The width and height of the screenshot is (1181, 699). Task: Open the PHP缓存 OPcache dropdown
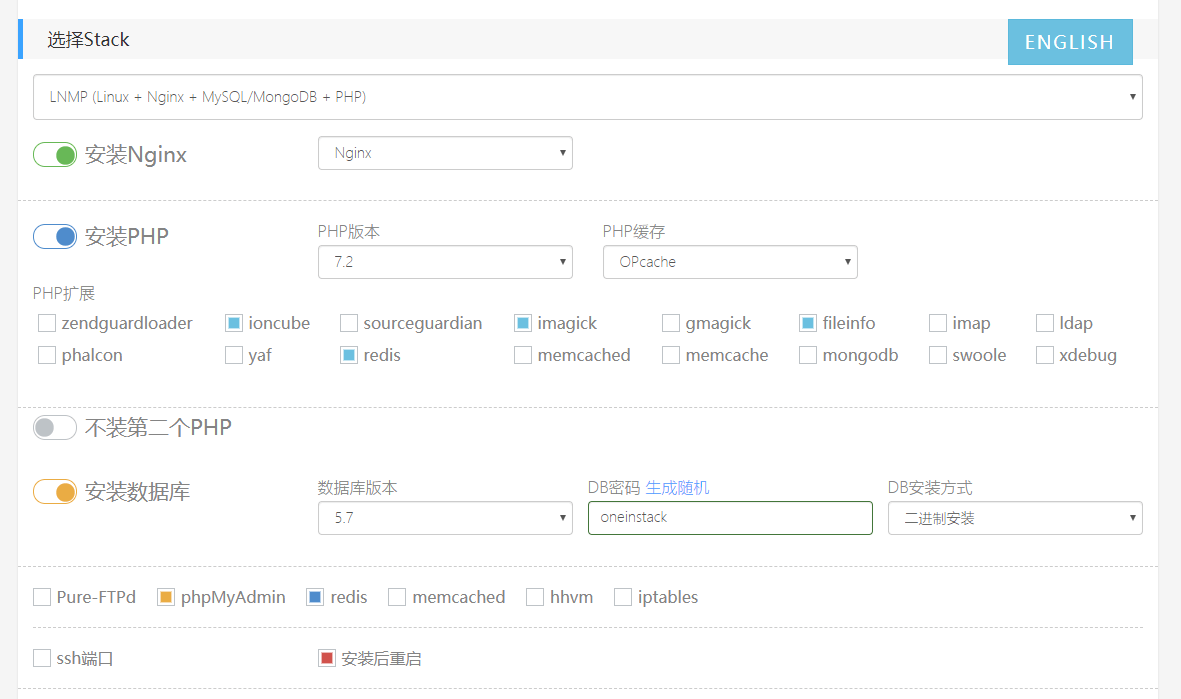[730, 262]
